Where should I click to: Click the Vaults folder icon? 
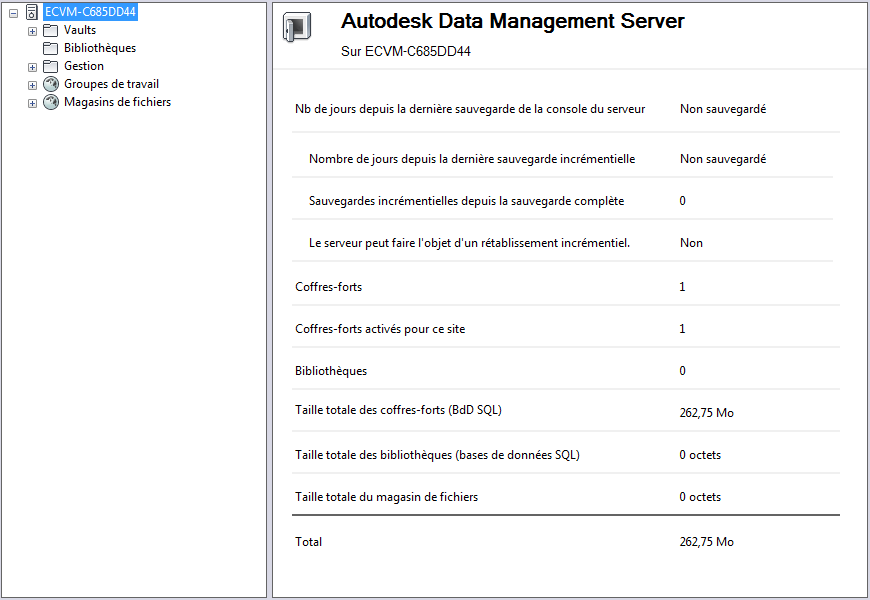point(50,30)
